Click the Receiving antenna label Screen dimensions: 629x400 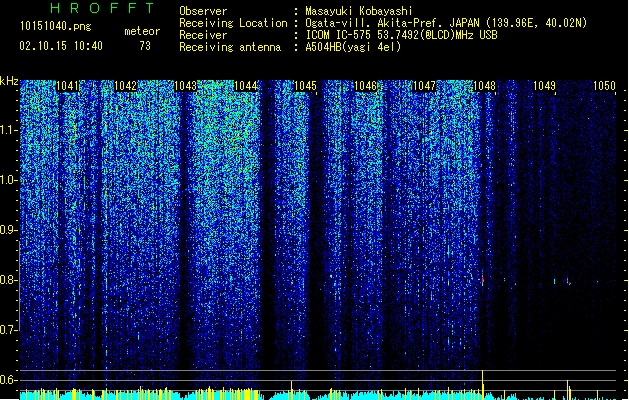coord(230,47)
